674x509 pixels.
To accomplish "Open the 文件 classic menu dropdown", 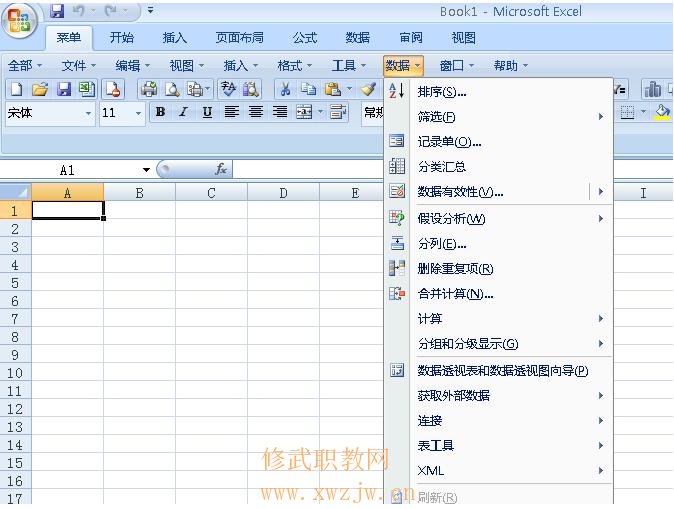I will coord(78,66).
